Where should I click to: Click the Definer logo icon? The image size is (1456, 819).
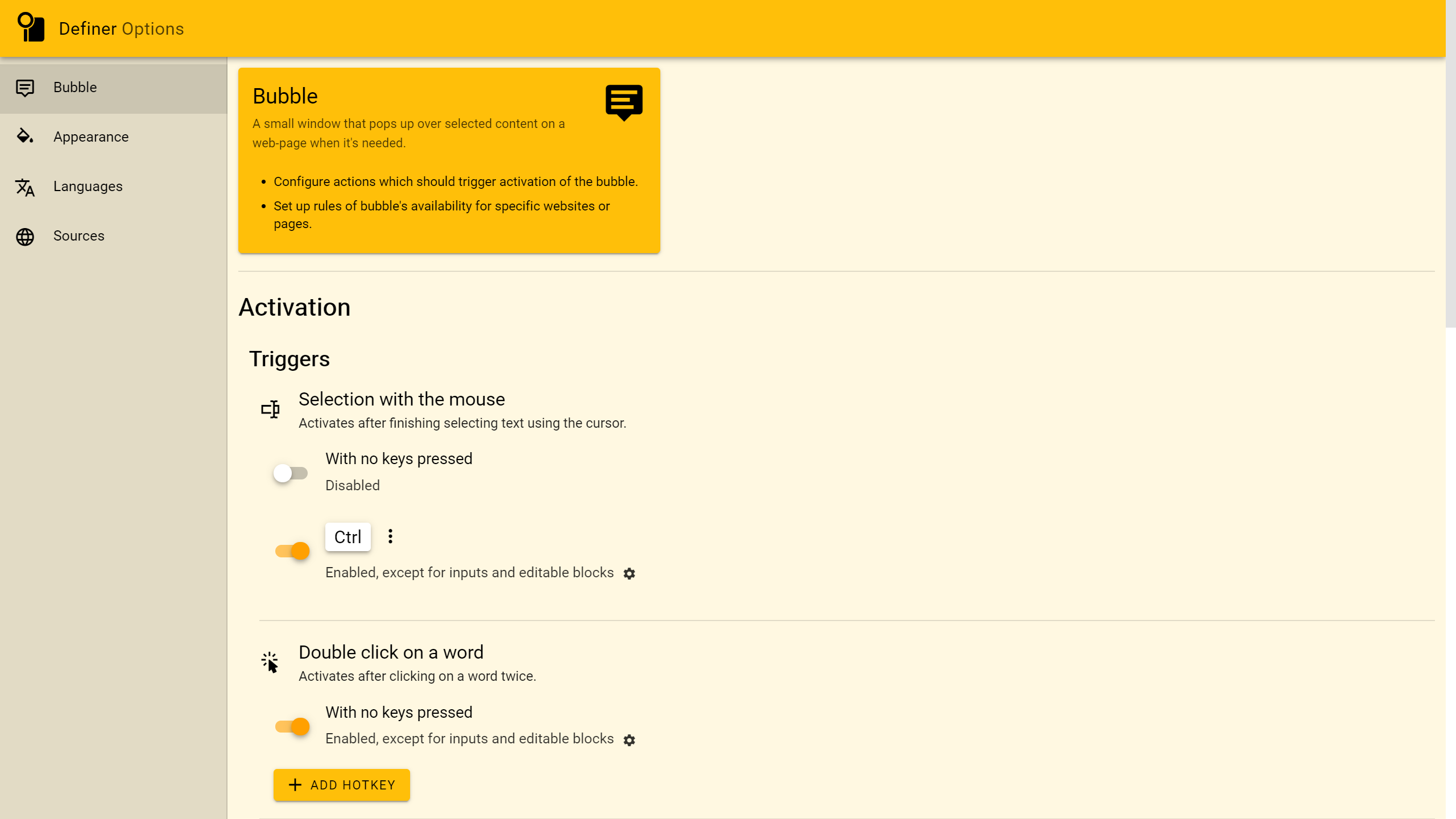31,27
